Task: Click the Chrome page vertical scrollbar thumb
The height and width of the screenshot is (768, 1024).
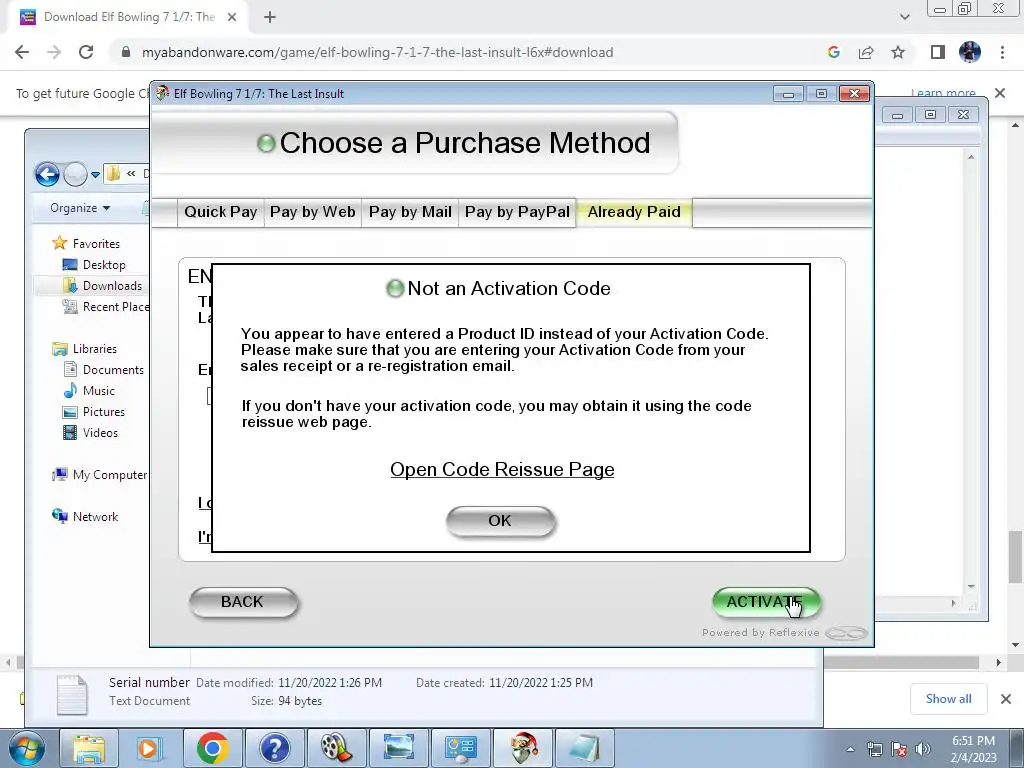Action: pos(1015,556)
